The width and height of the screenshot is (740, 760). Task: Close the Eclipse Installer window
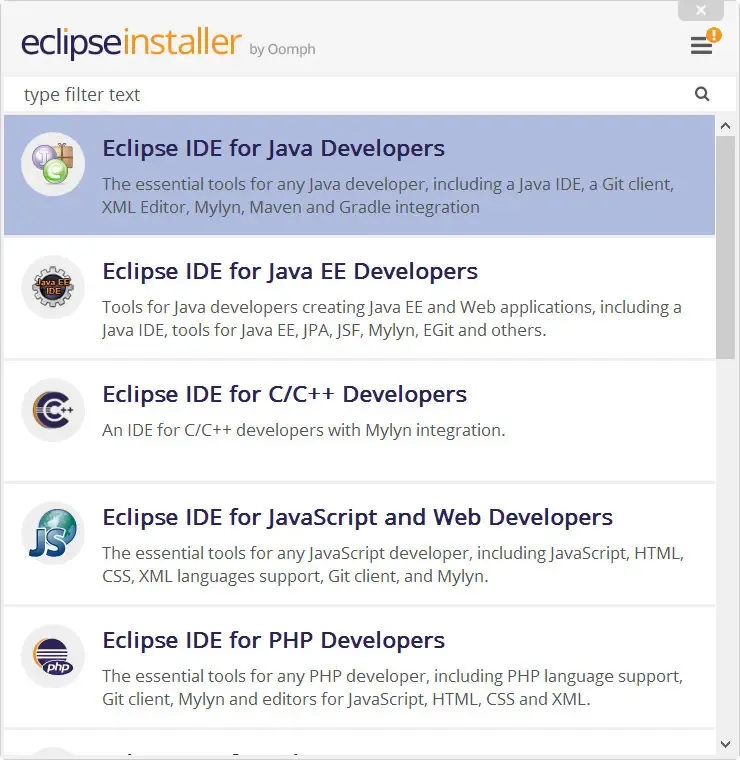tap(701, 10)
